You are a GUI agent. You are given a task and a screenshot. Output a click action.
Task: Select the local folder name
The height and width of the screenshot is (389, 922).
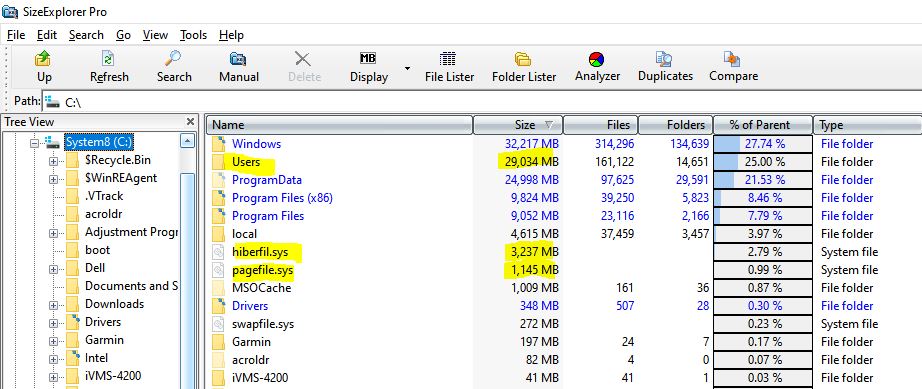click(244, 234)
